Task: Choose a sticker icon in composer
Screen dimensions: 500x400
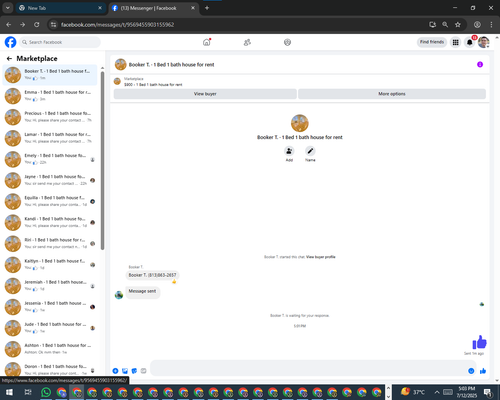Action: [134, 371]
